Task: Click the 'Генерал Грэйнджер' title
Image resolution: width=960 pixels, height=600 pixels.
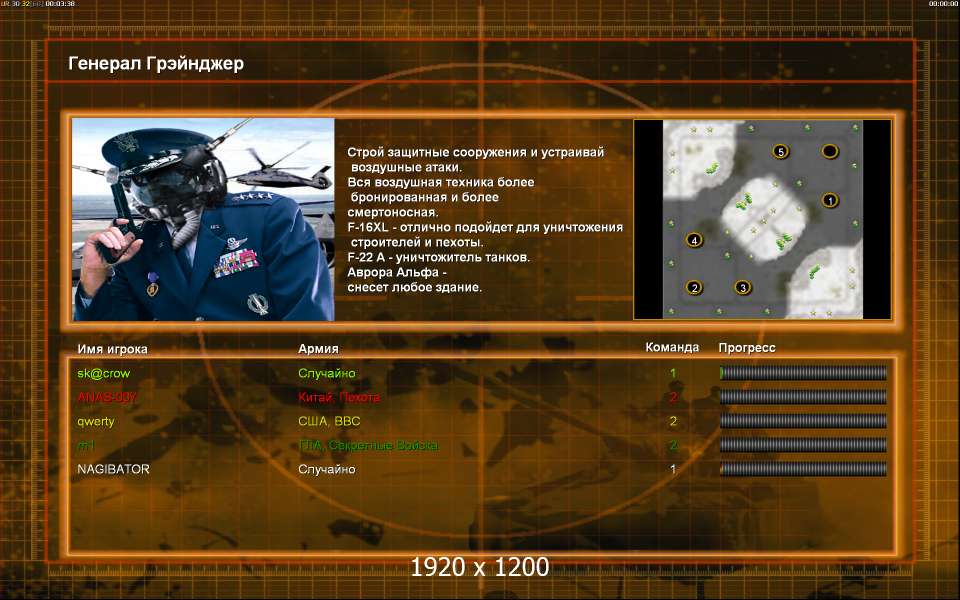Action: [x=156, y=64]
